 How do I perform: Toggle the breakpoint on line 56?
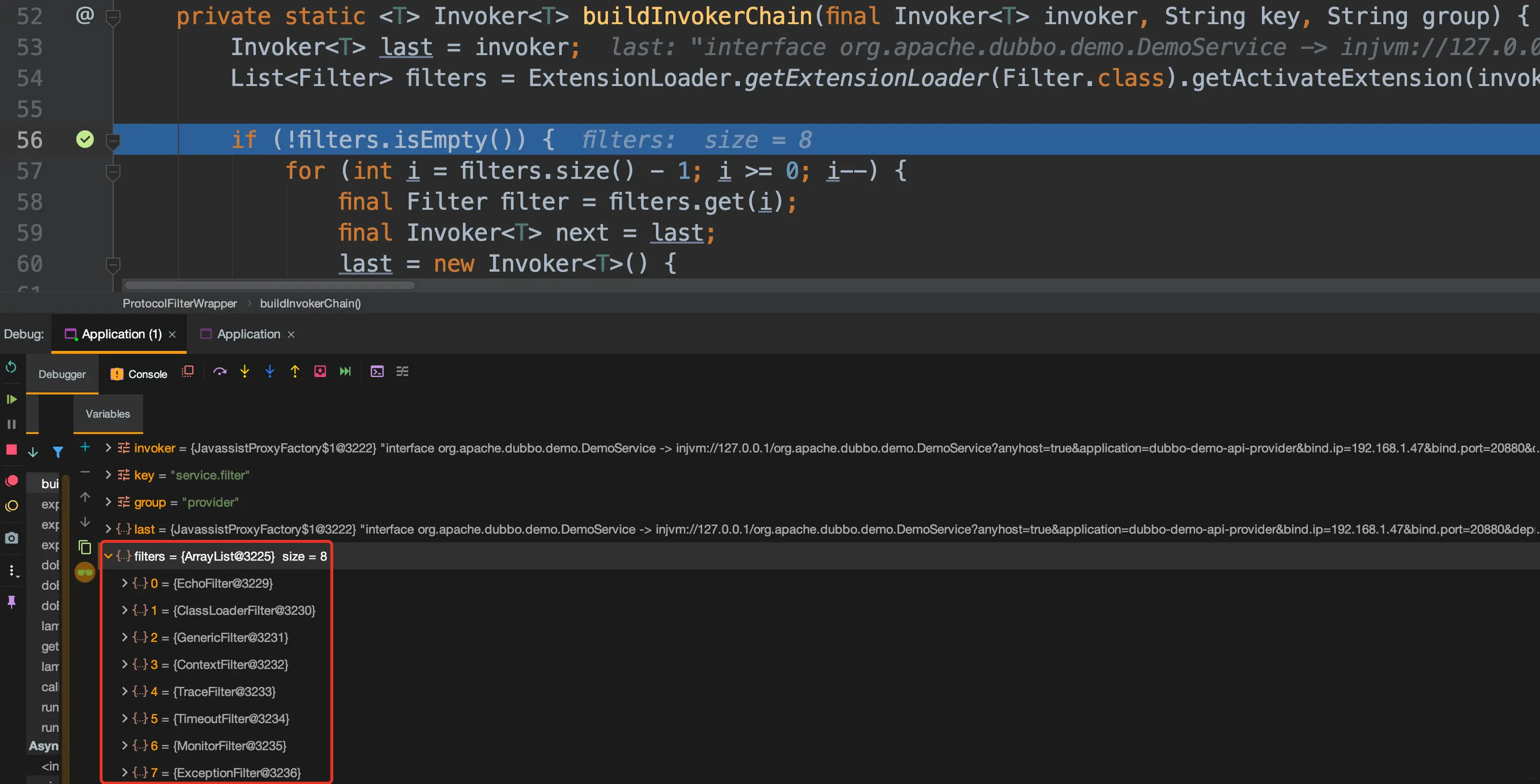85,139
